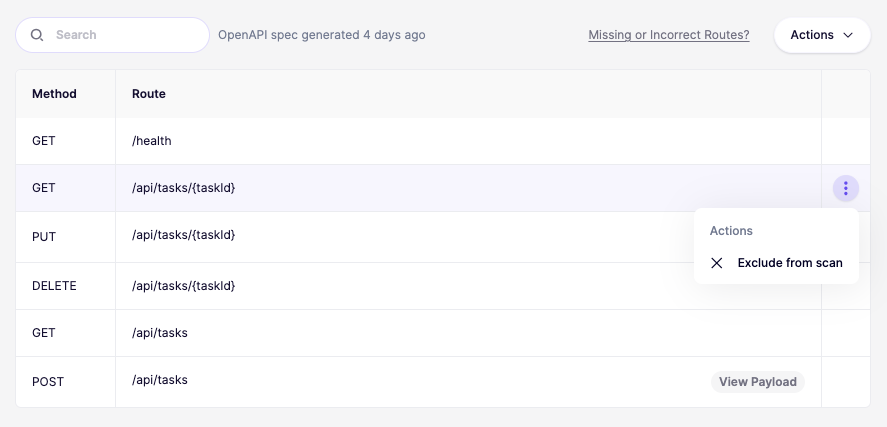The image size is (887, 427).
Task: Click the PUT method cell
Action: [44, 237]
